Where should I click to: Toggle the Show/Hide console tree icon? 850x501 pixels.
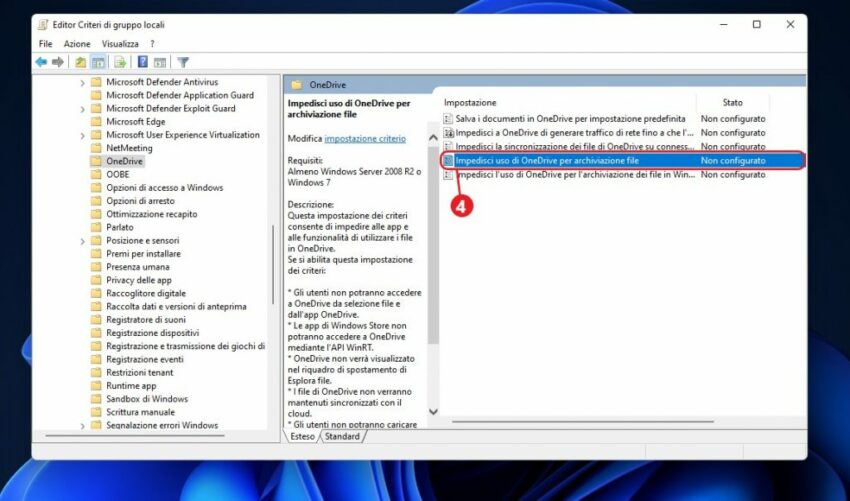point(98,62)
